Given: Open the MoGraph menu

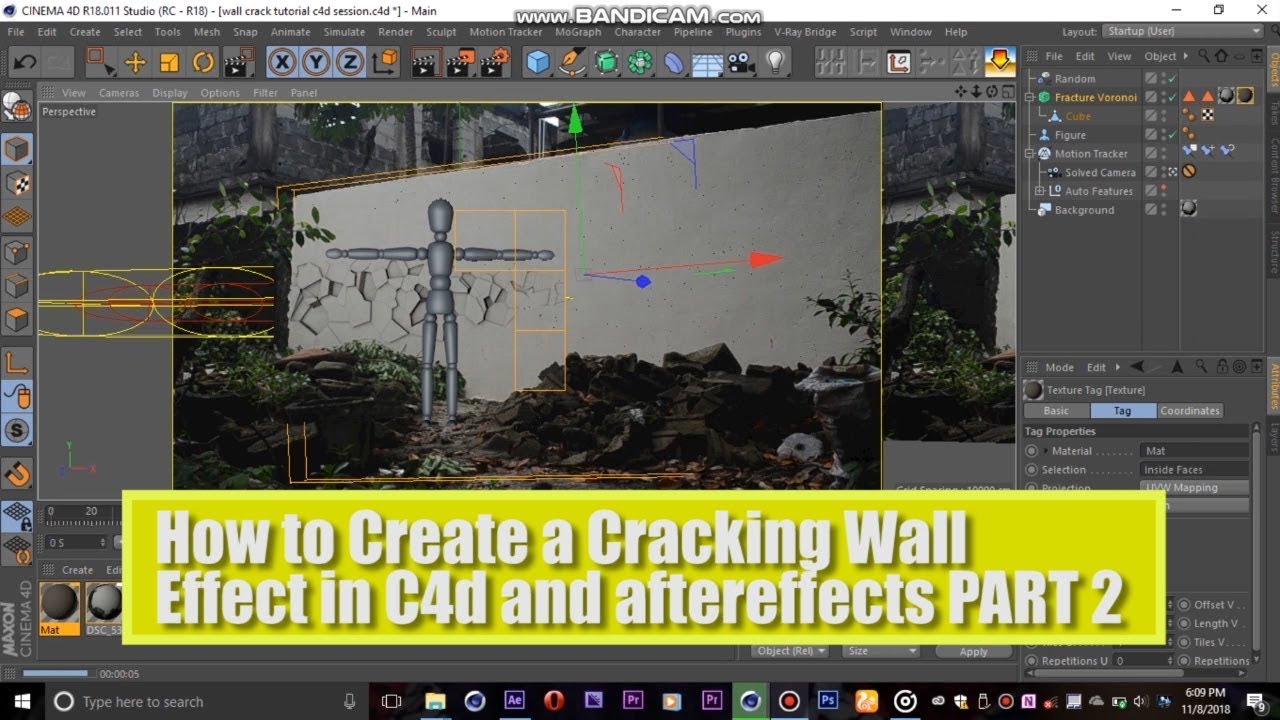Looking at the screenshot, I should click(578, 32).
